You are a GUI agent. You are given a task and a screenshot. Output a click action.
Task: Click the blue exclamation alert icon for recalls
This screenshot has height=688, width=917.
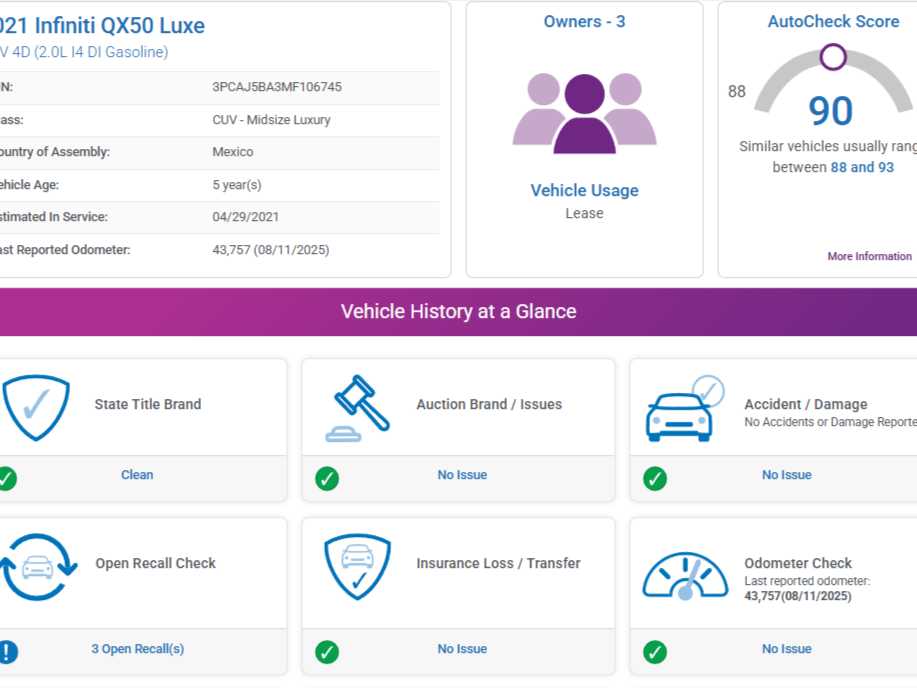click(x=7, y=652)
